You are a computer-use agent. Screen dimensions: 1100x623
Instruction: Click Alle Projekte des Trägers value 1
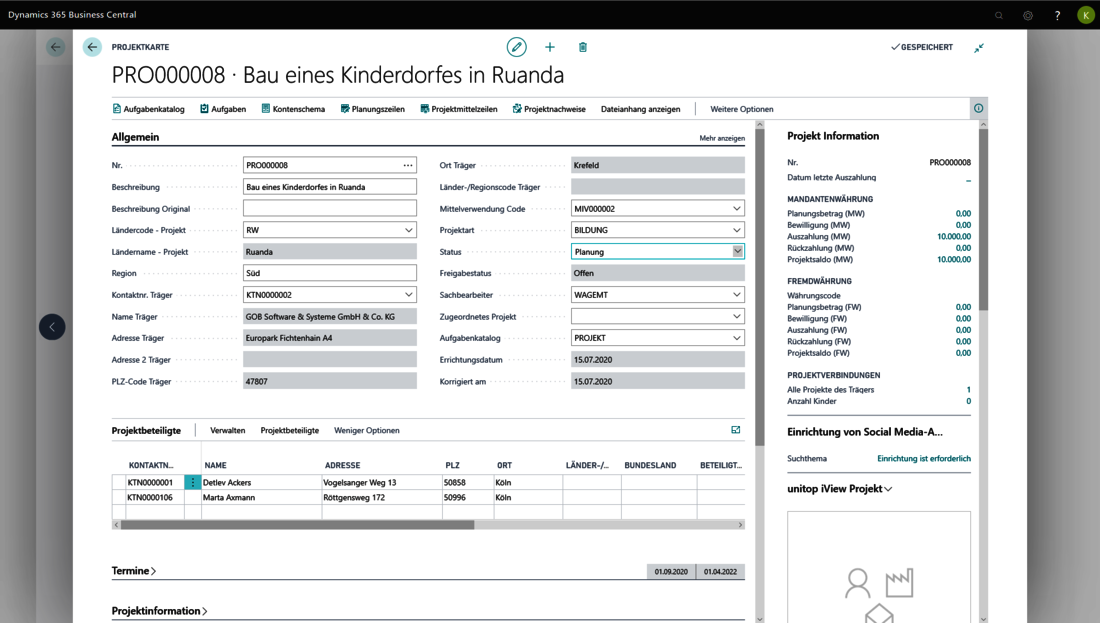pyautogui.click(x=968, y=390)
